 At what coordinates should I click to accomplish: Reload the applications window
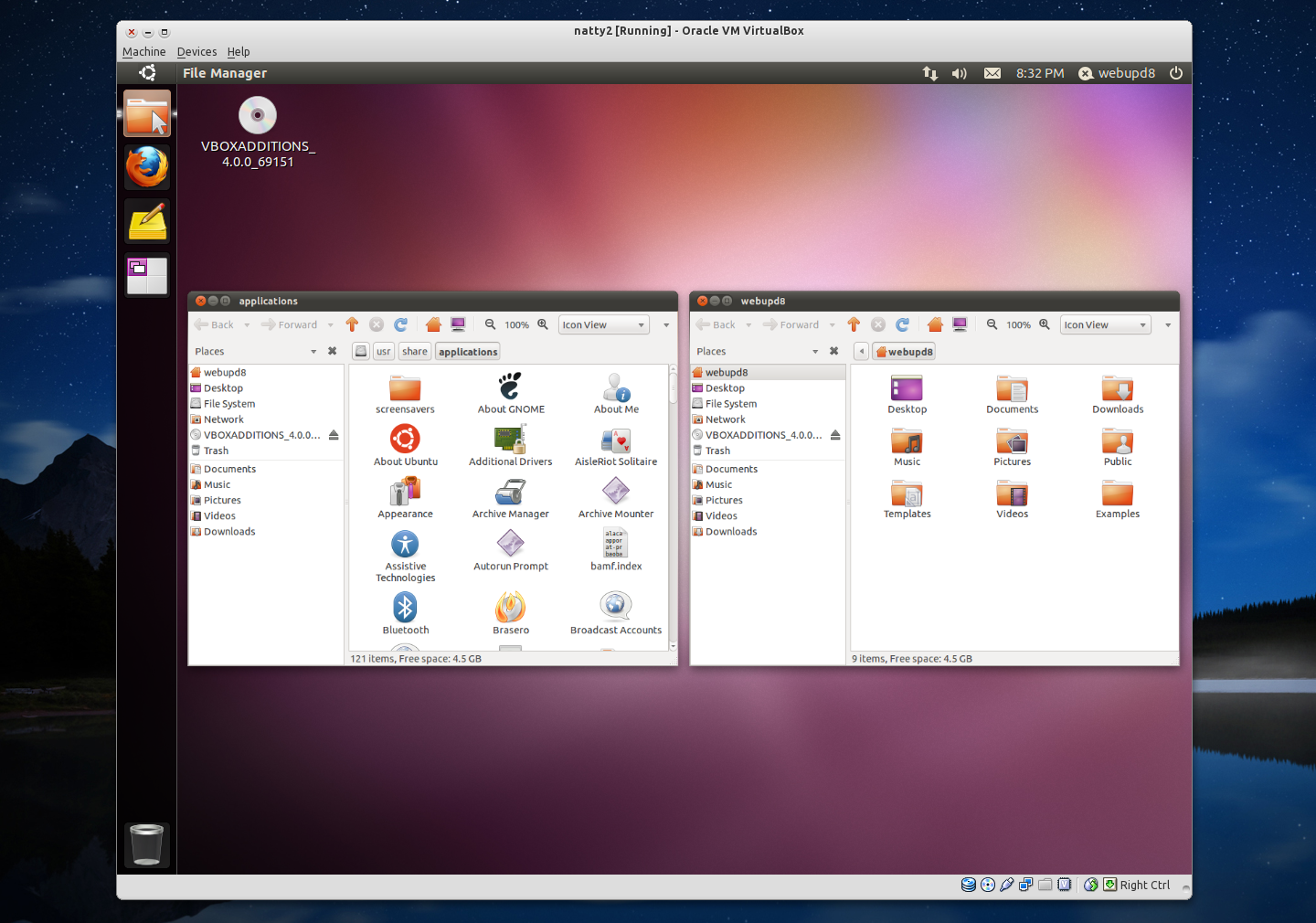[x=400, y=324]
